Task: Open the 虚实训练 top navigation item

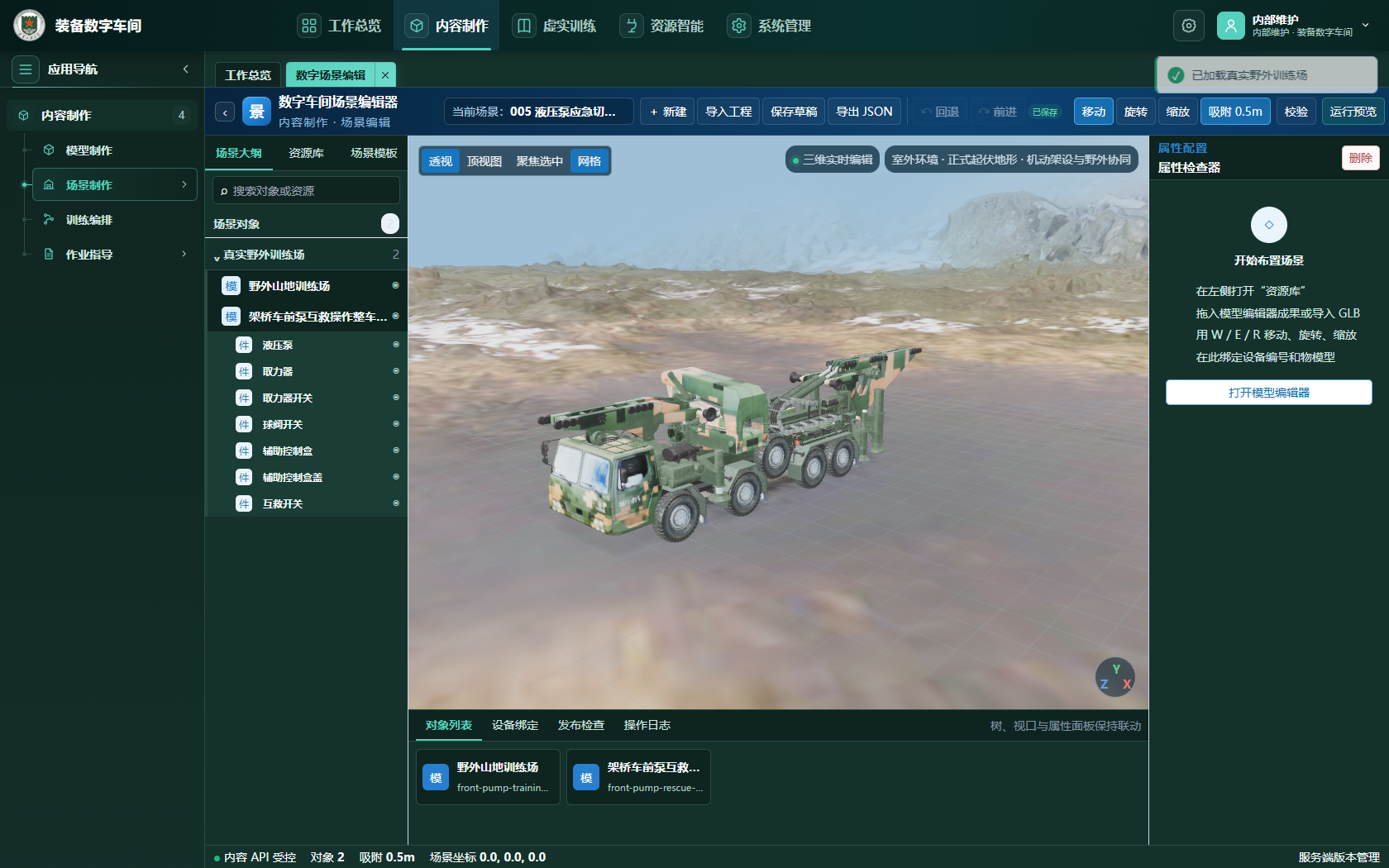Action: pos(555,26)
